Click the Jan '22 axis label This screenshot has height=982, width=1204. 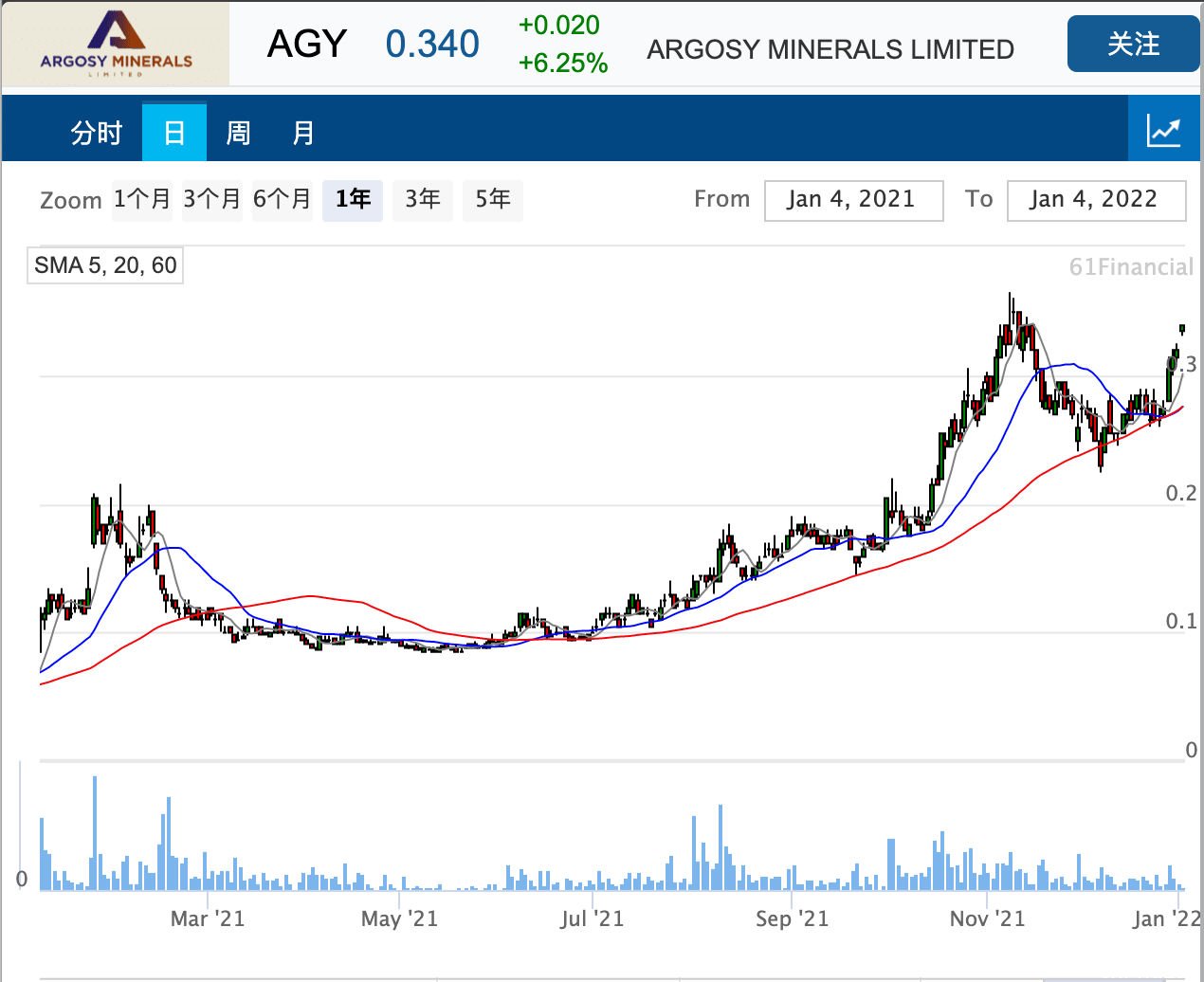(1167, 918)
